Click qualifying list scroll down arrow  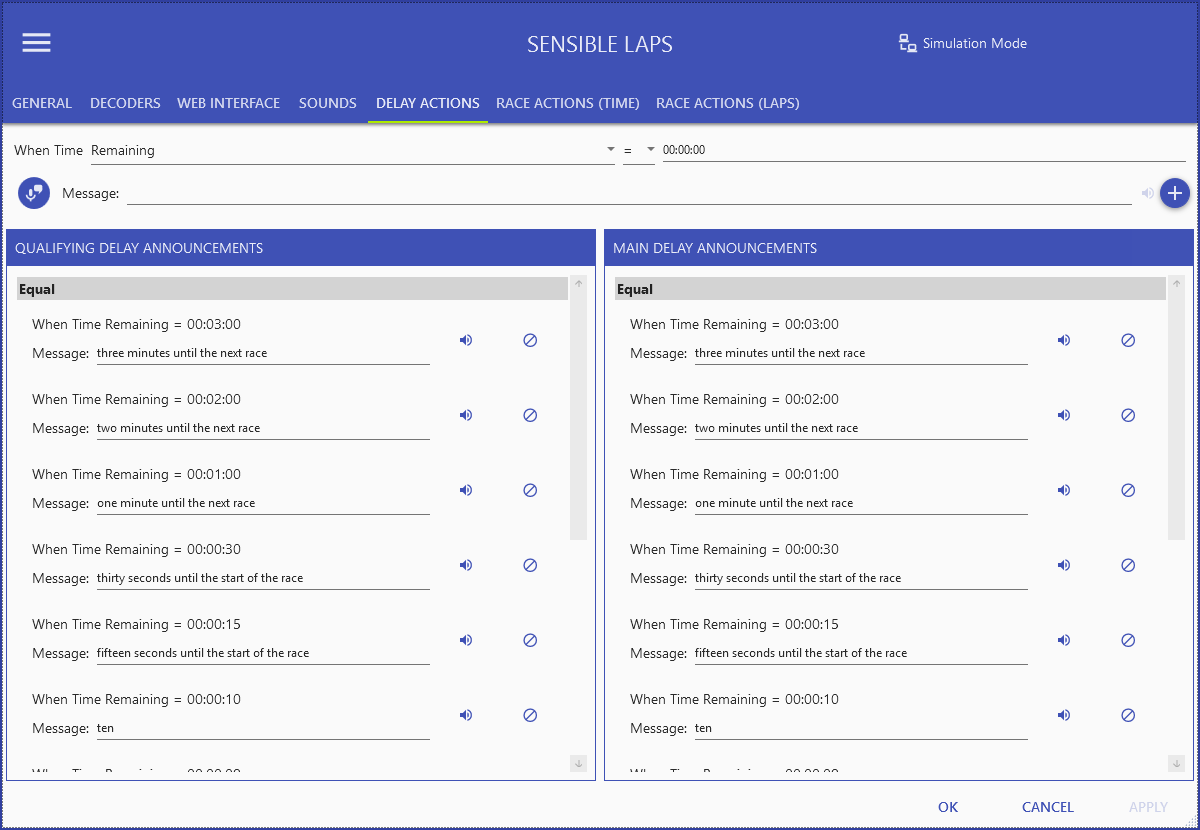click(x=578, y=763)
